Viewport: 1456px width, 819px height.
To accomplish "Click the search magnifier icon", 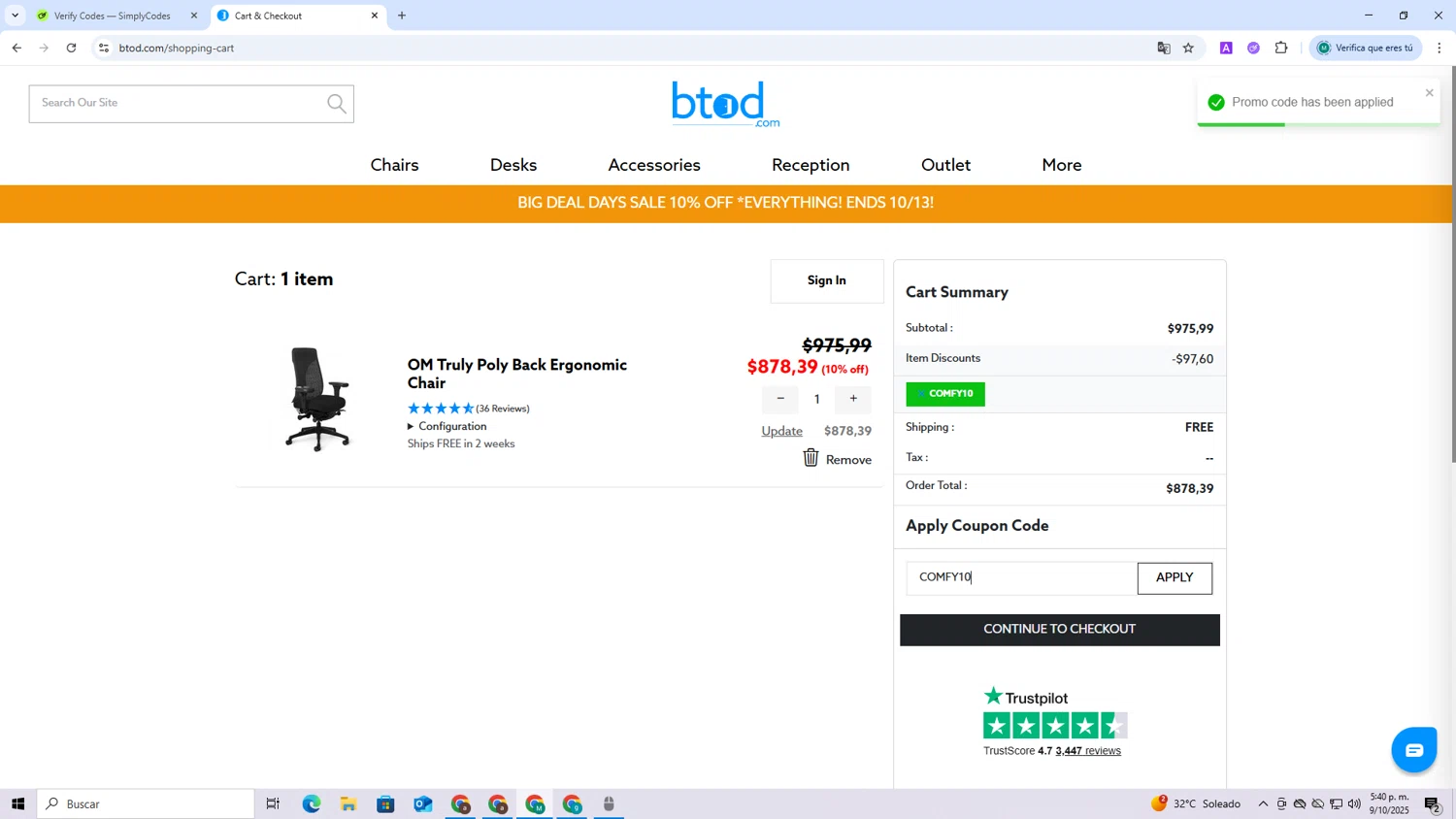I will [337, 104].
